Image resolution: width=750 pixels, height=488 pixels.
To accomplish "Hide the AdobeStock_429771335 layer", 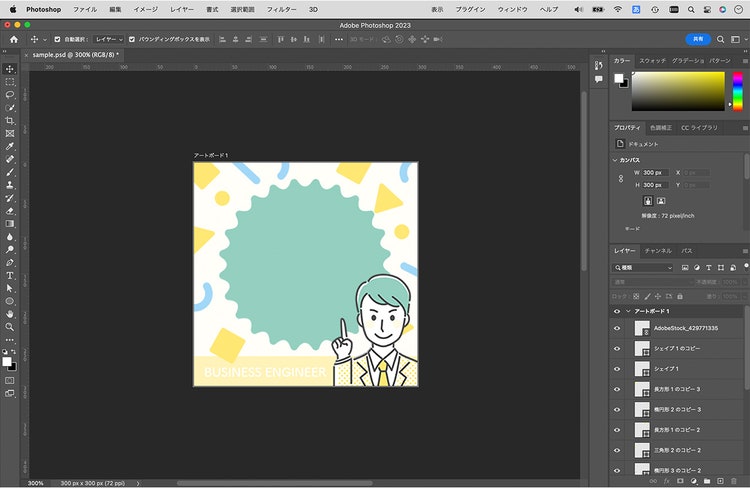I will coord(617,328).
